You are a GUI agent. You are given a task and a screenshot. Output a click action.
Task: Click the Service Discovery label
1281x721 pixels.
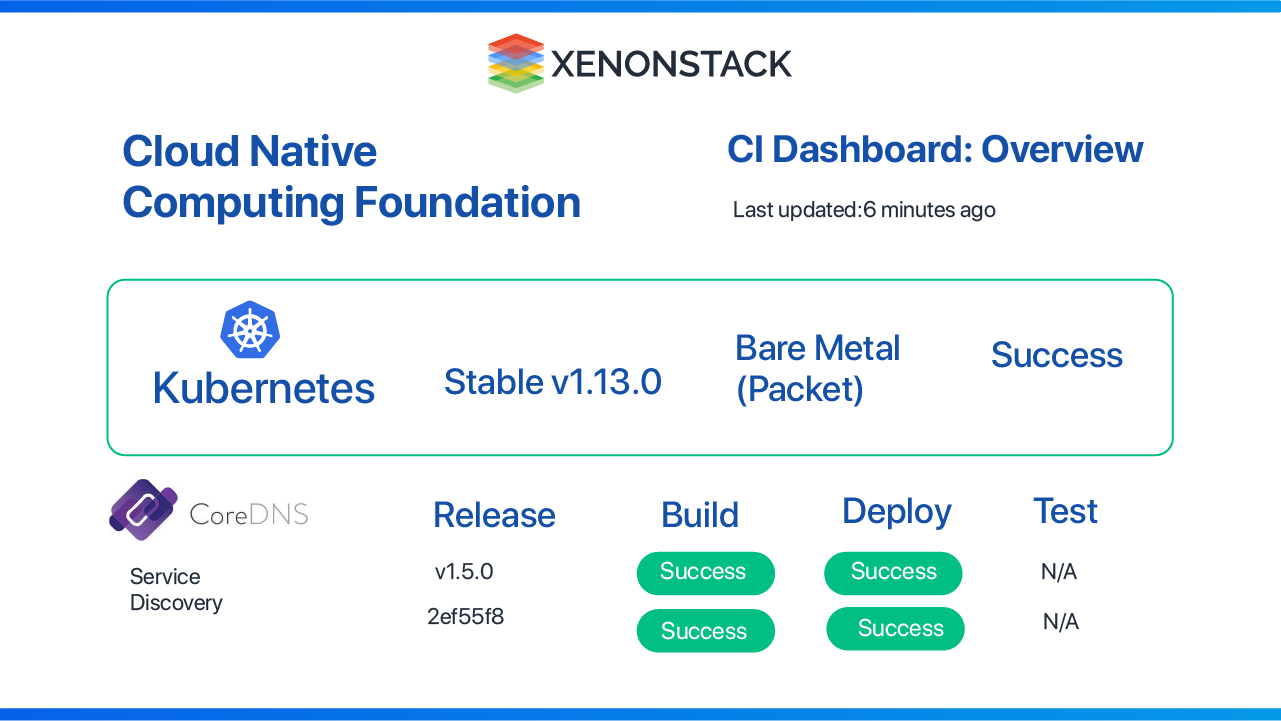click(x=176, y=590)
